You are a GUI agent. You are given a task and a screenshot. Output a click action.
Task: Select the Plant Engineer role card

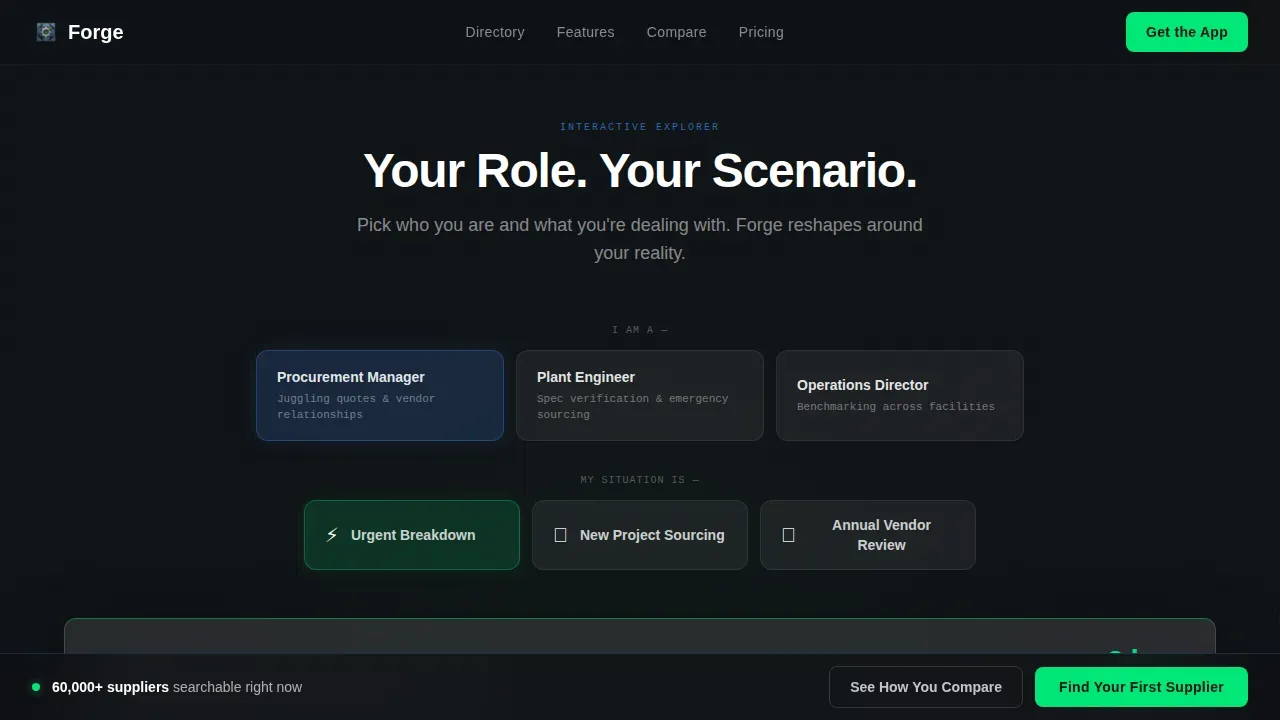(640, 395)
